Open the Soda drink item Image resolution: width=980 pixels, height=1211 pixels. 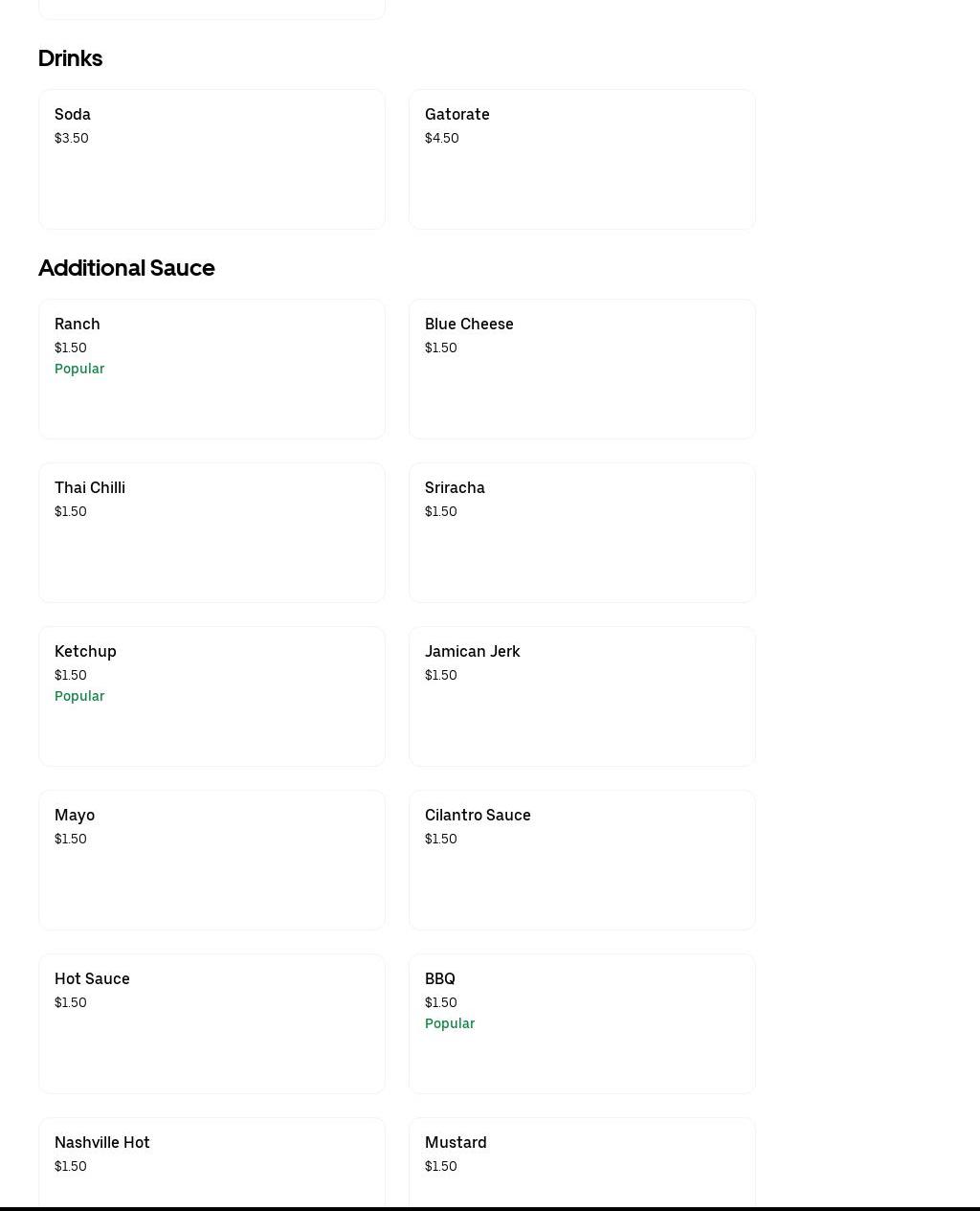[212, 159]
